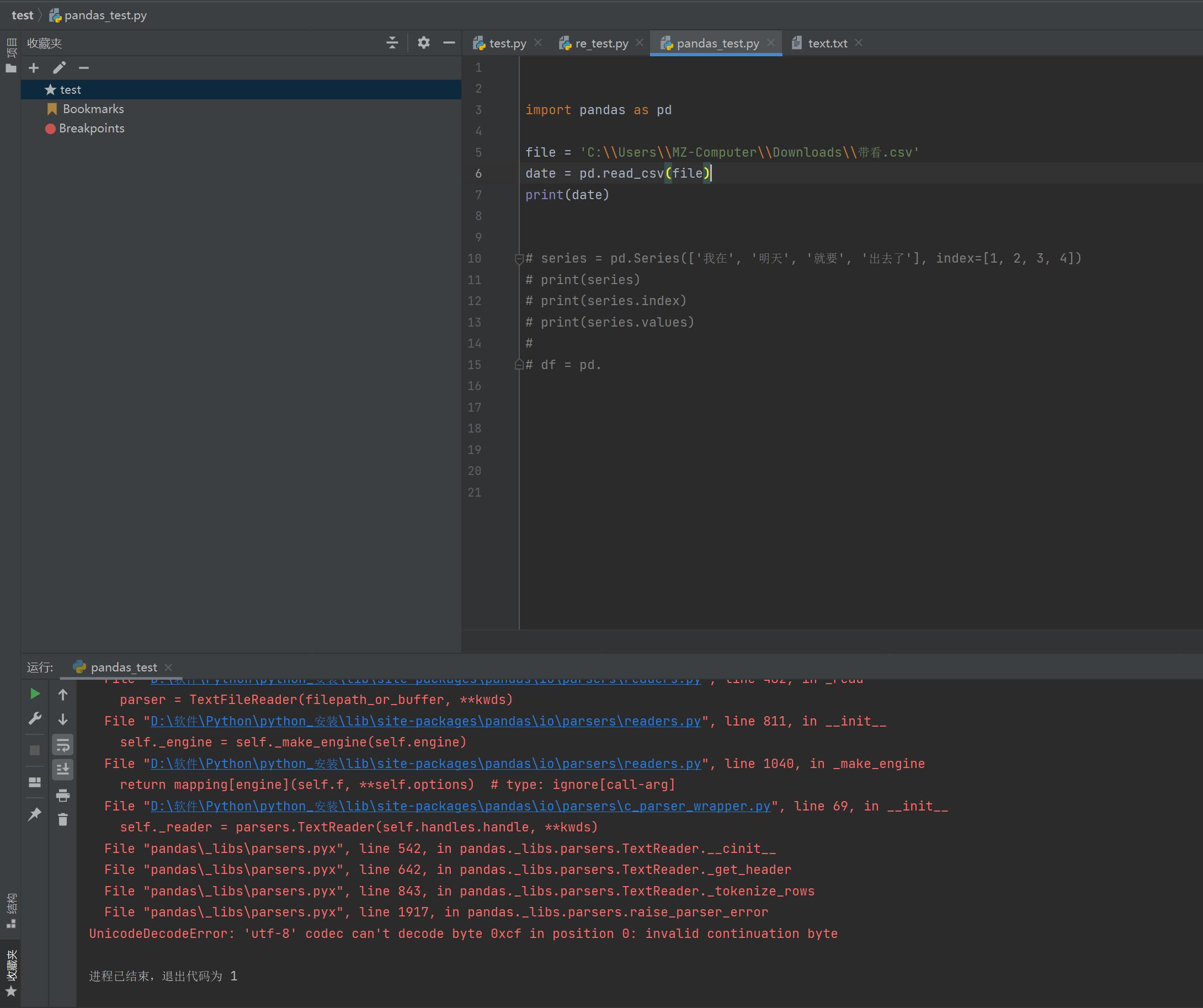Rerun pandas_test with the green play icon
This screenshot has height=1008, width=1203.
[34, 694]
